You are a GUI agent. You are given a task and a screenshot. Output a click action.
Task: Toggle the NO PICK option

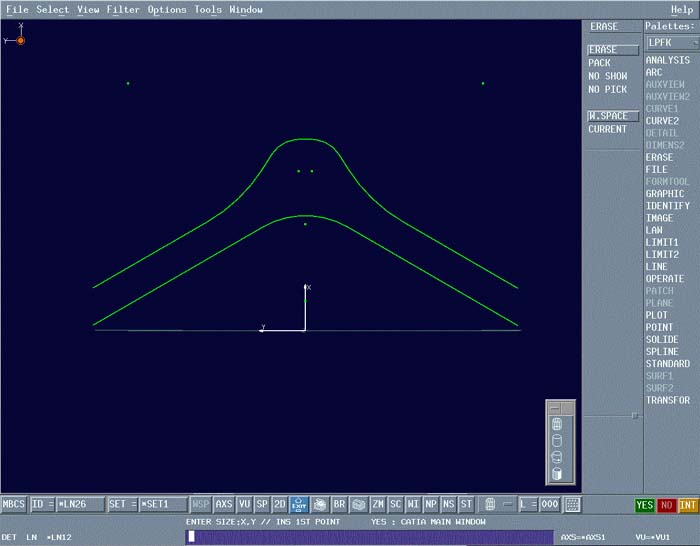click(608, 89)
